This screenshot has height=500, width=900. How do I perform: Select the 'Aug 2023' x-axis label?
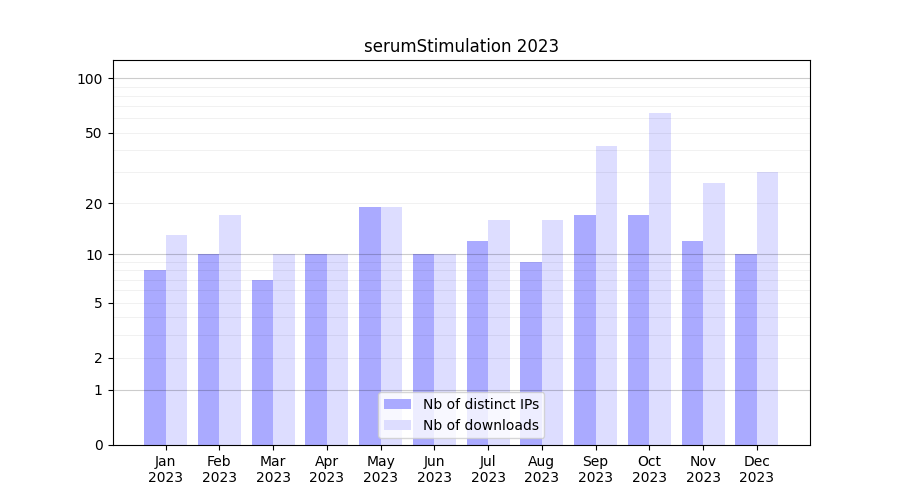[542, 469]
